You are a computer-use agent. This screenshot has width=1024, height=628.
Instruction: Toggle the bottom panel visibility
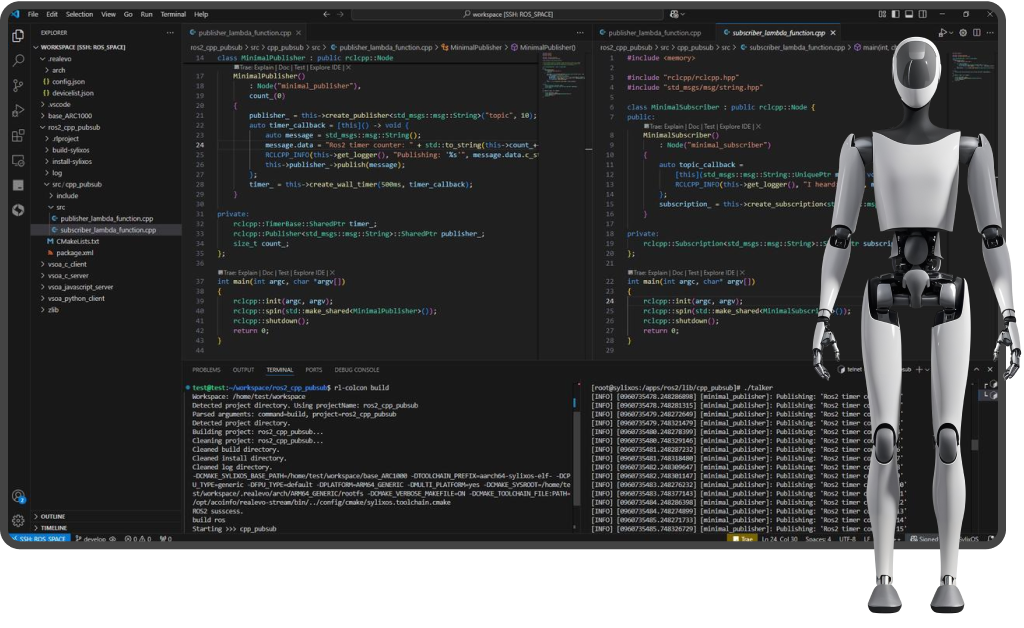(x=909, y=14)
